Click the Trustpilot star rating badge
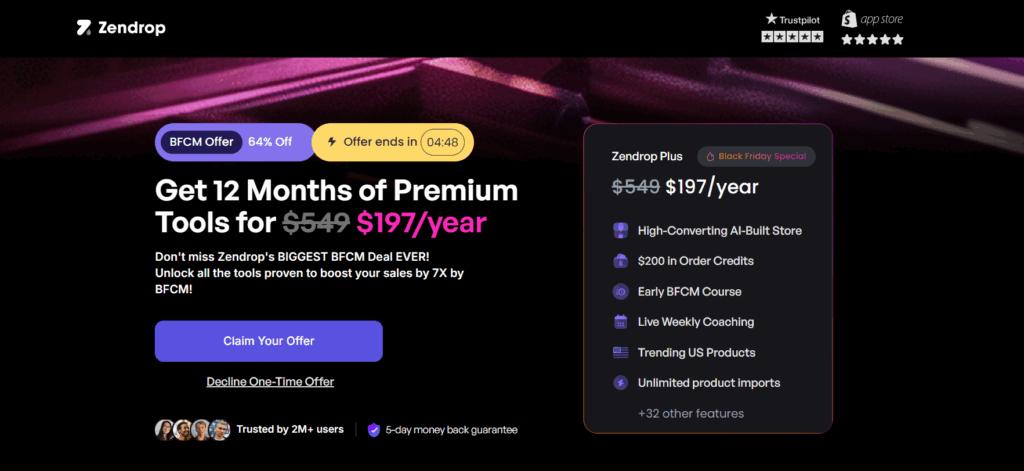 pos(792,27)
